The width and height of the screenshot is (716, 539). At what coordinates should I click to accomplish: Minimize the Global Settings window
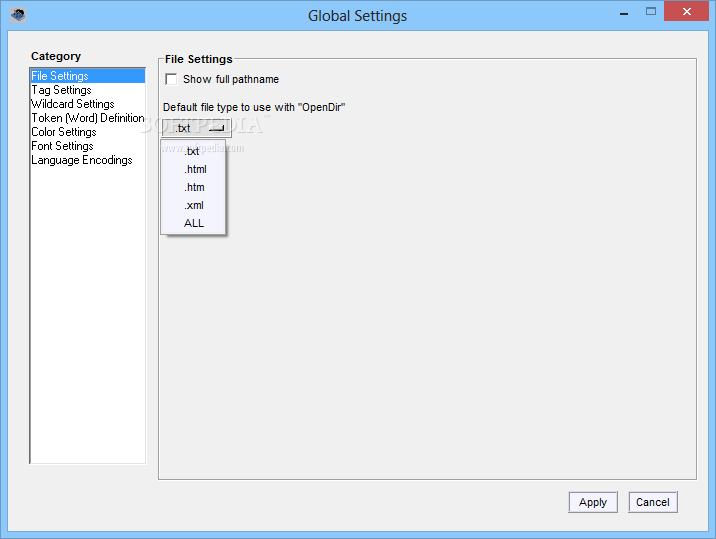point(624,12)
